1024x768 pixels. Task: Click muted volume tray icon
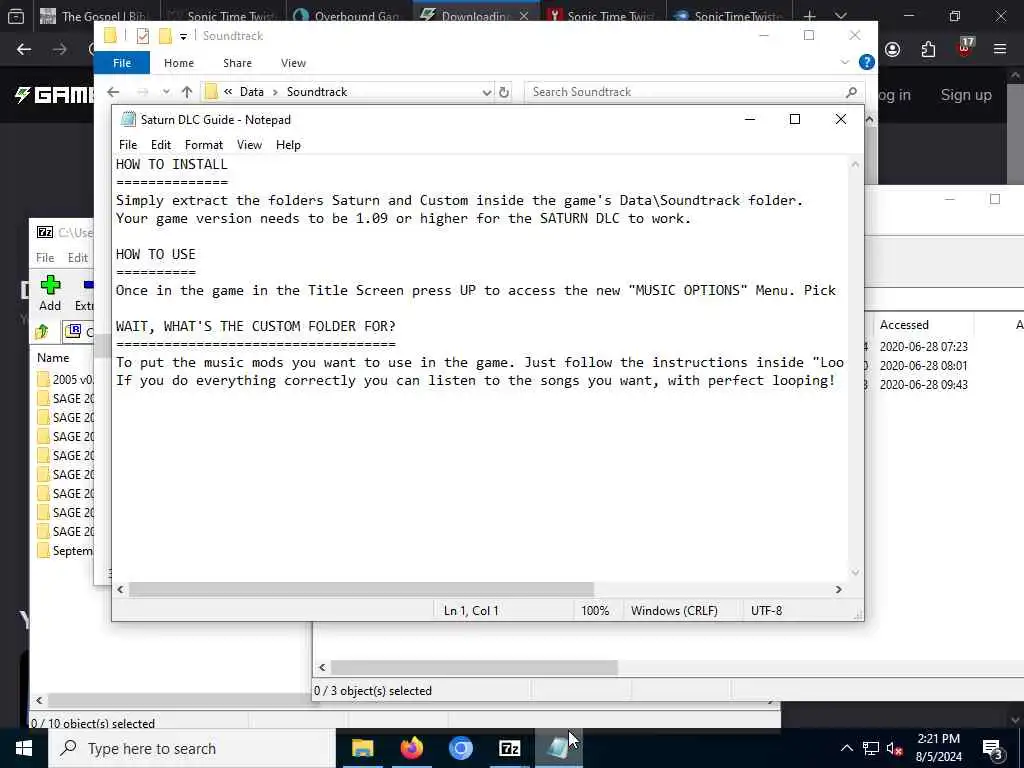tap(895, 748)
